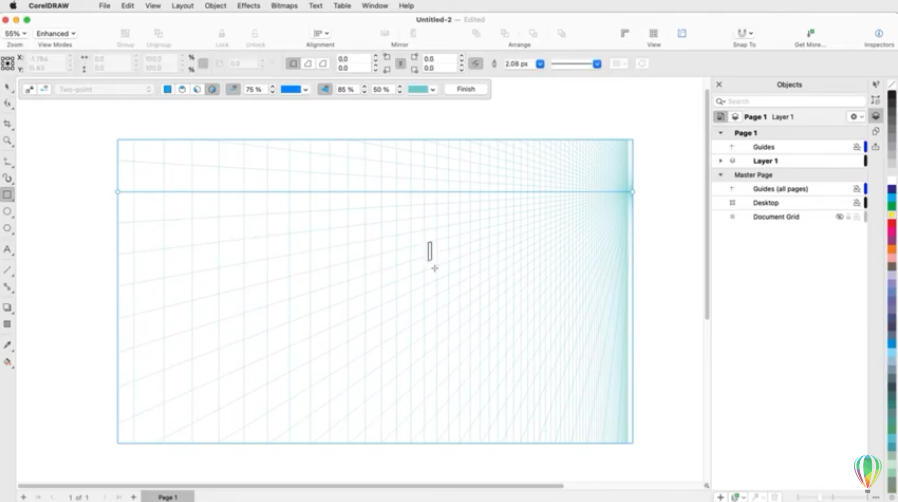Viewport: 898px width, 502px height.
Task: Toggle perspective horizon line visibility
Action: click(233, 89)
